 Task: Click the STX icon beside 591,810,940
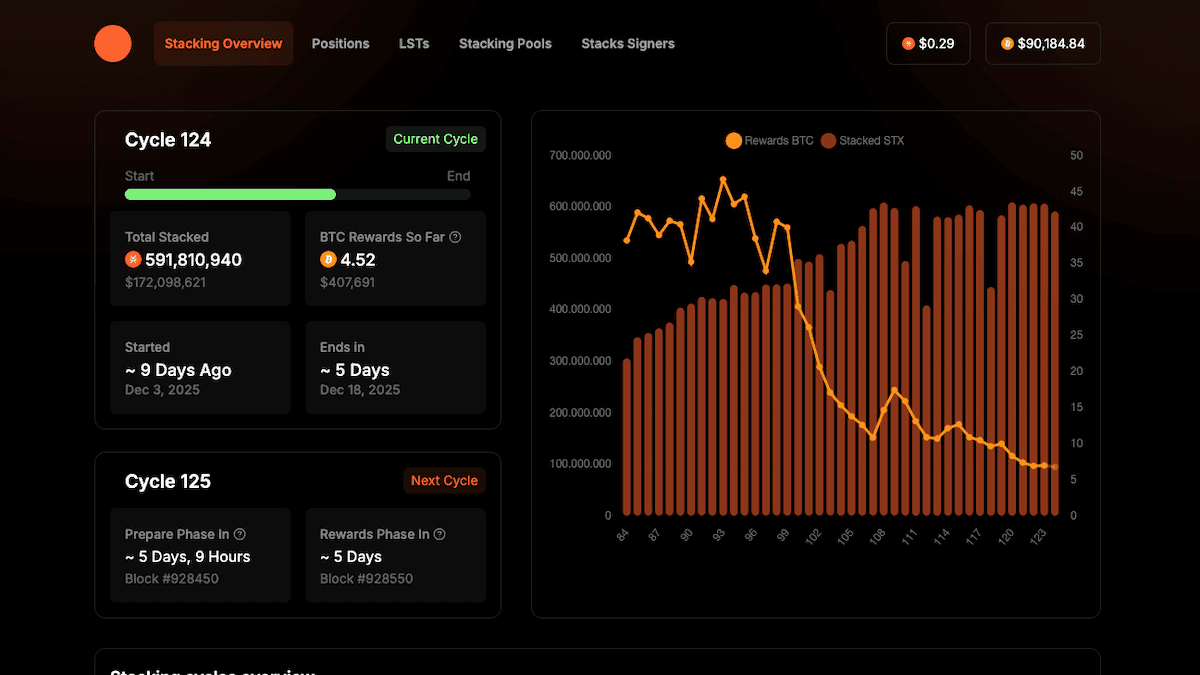pyautogui.click(x=134, y=259)
